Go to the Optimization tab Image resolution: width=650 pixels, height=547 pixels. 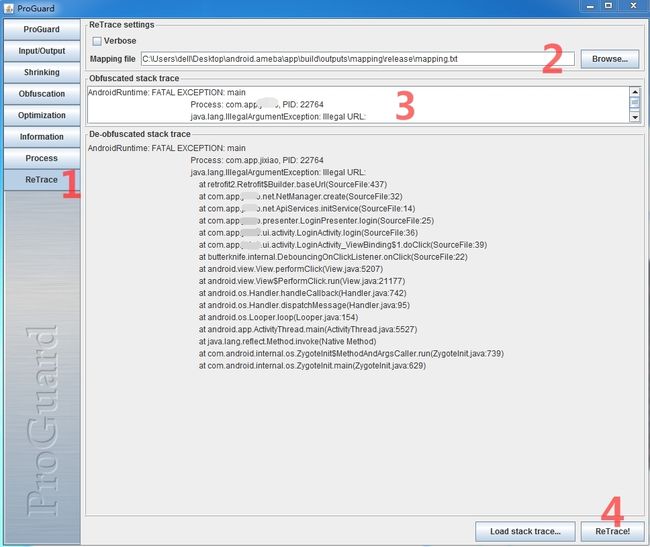41,115
